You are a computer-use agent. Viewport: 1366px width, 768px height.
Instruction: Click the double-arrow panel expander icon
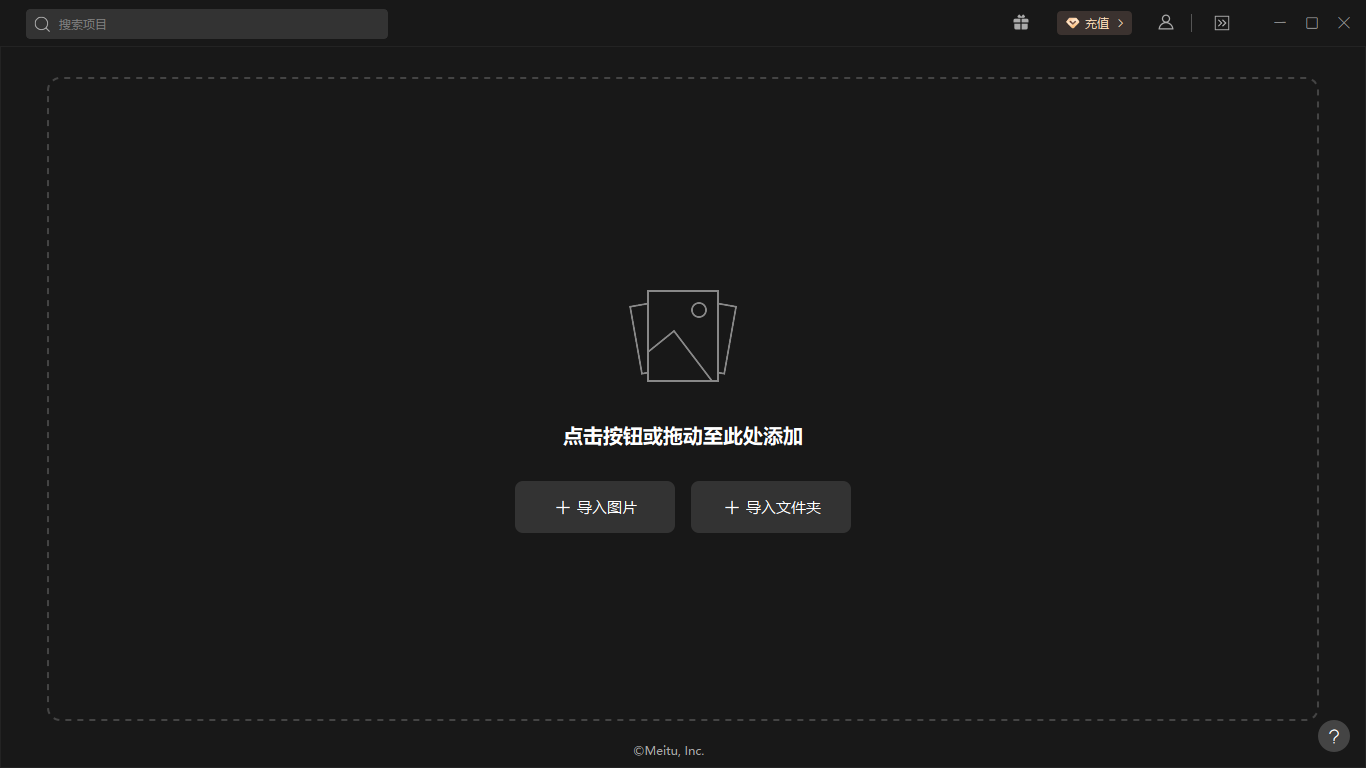pyautogui.click(x=1221, y=22)
